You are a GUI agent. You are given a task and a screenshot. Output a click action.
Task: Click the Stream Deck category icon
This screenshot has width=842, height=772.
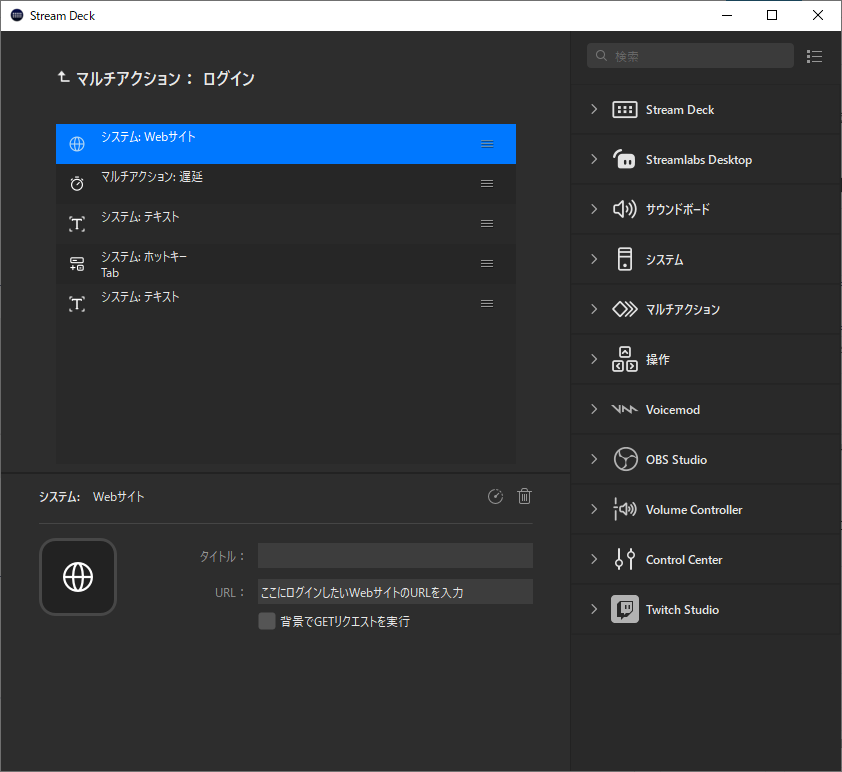tap(625, 110)
